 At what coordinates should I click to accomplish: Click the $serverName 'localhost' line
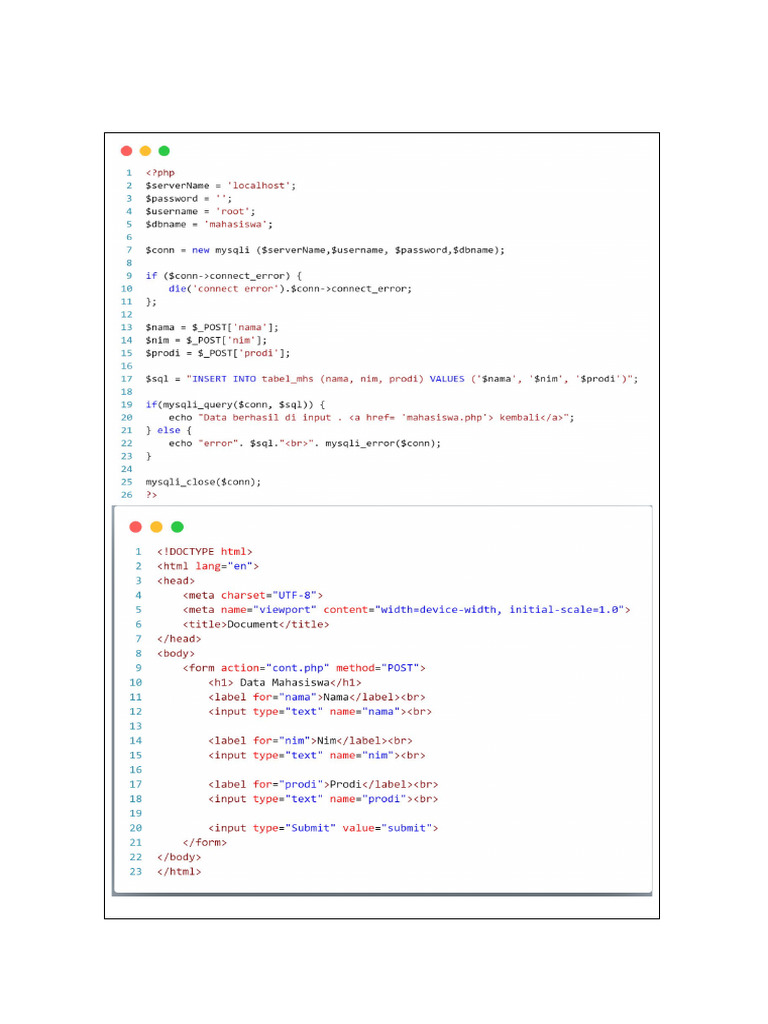pos(221,185)
